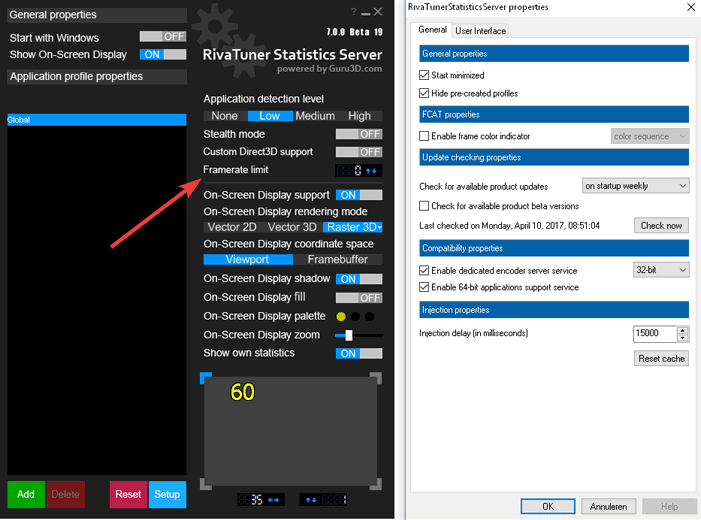This screenshot has height=520, width=701.
Task: Click the Reset cache button
Action: pos(661,359)
